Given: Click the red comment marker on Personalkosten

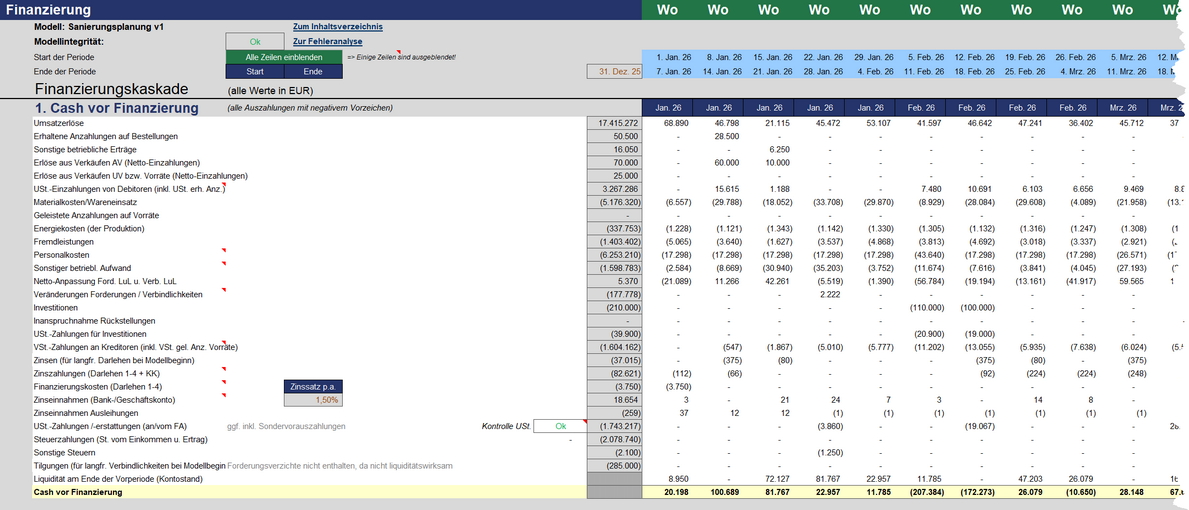Looking at the screenshot, I should click(x=224, y=249).
